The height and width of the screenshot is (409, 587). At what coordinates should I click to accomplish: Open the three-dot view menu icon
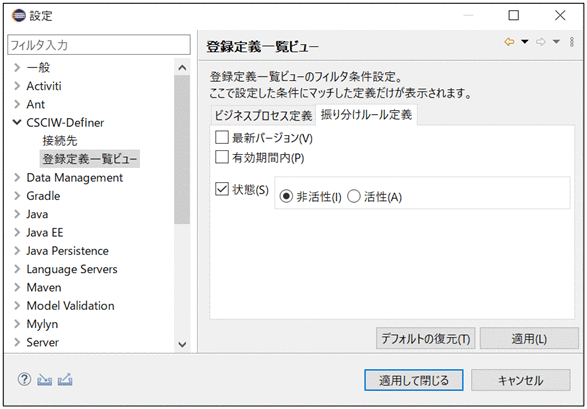point(572,42)
